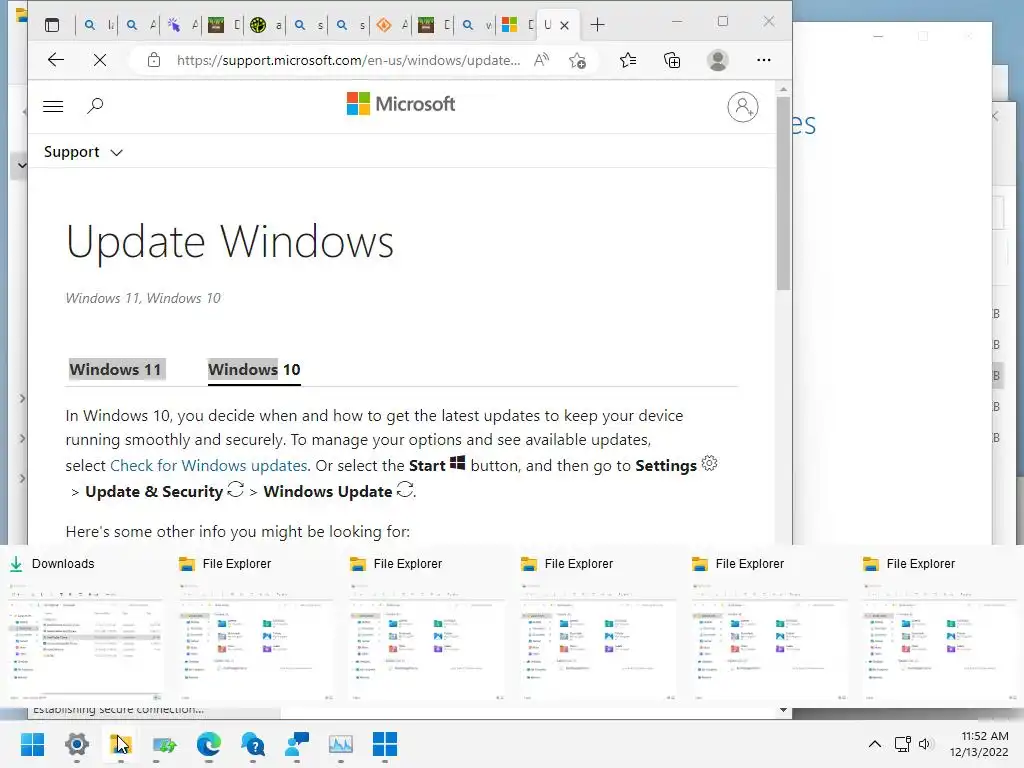Screen dimensions: 1024x768
Task: Open the blue Windows tile taskbar app
Action: point(385,744)
